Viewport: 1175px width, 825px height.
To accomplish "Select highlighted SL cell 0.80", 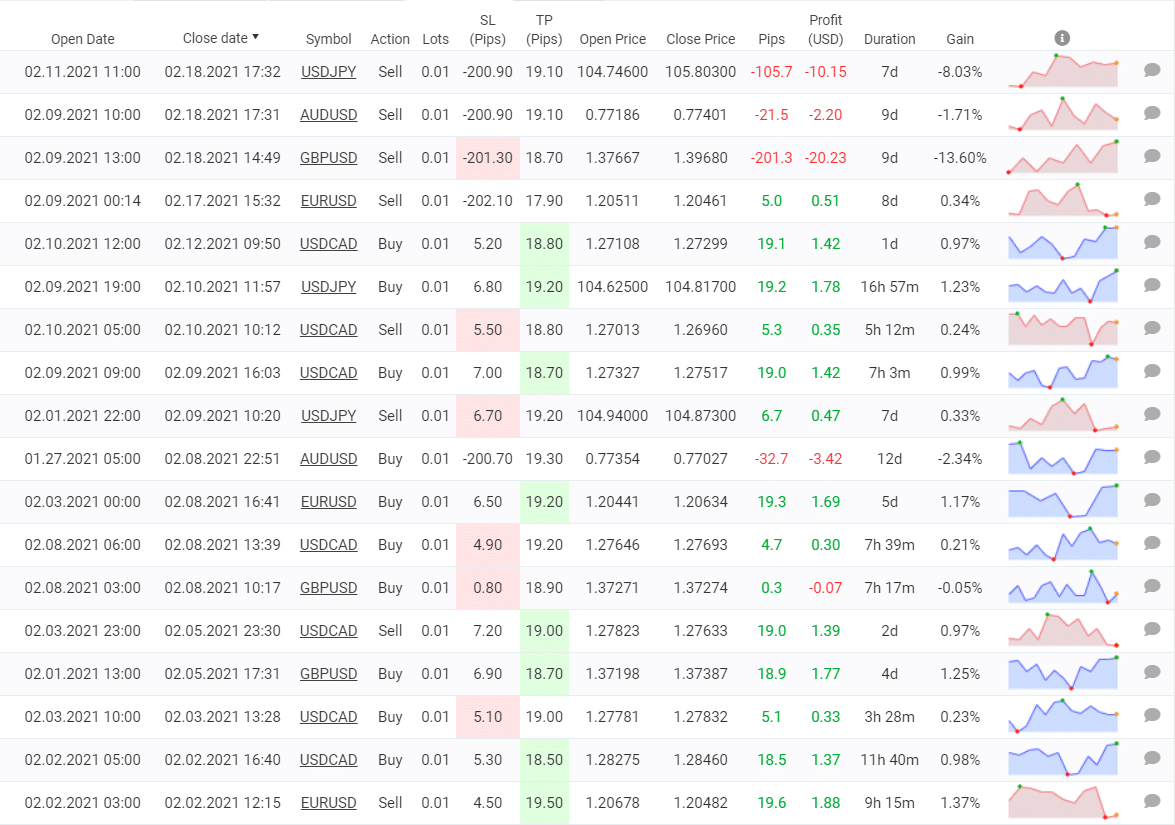I will (488, 588).
